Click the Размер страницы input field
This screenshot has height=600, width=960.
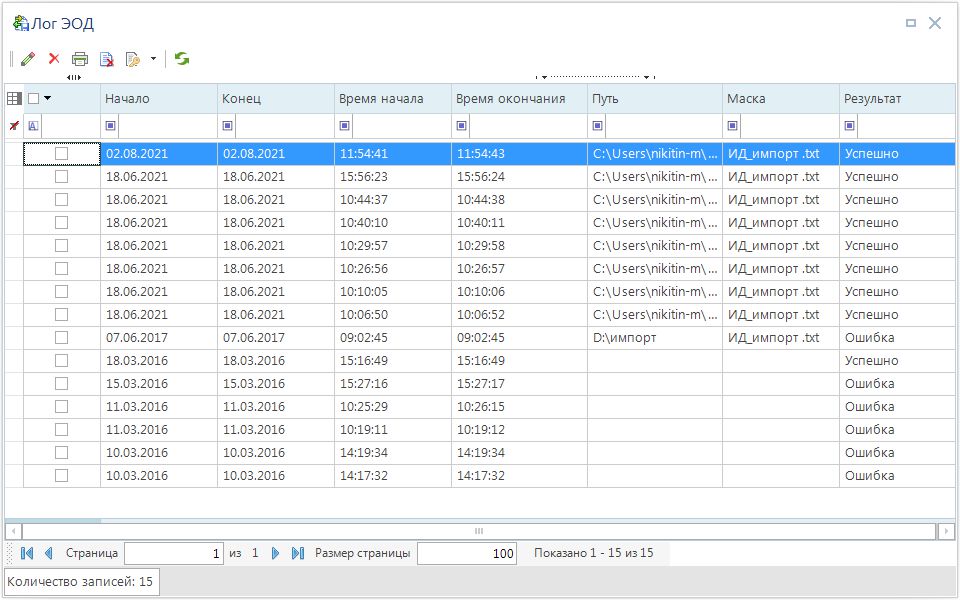[x=466, y=553]
